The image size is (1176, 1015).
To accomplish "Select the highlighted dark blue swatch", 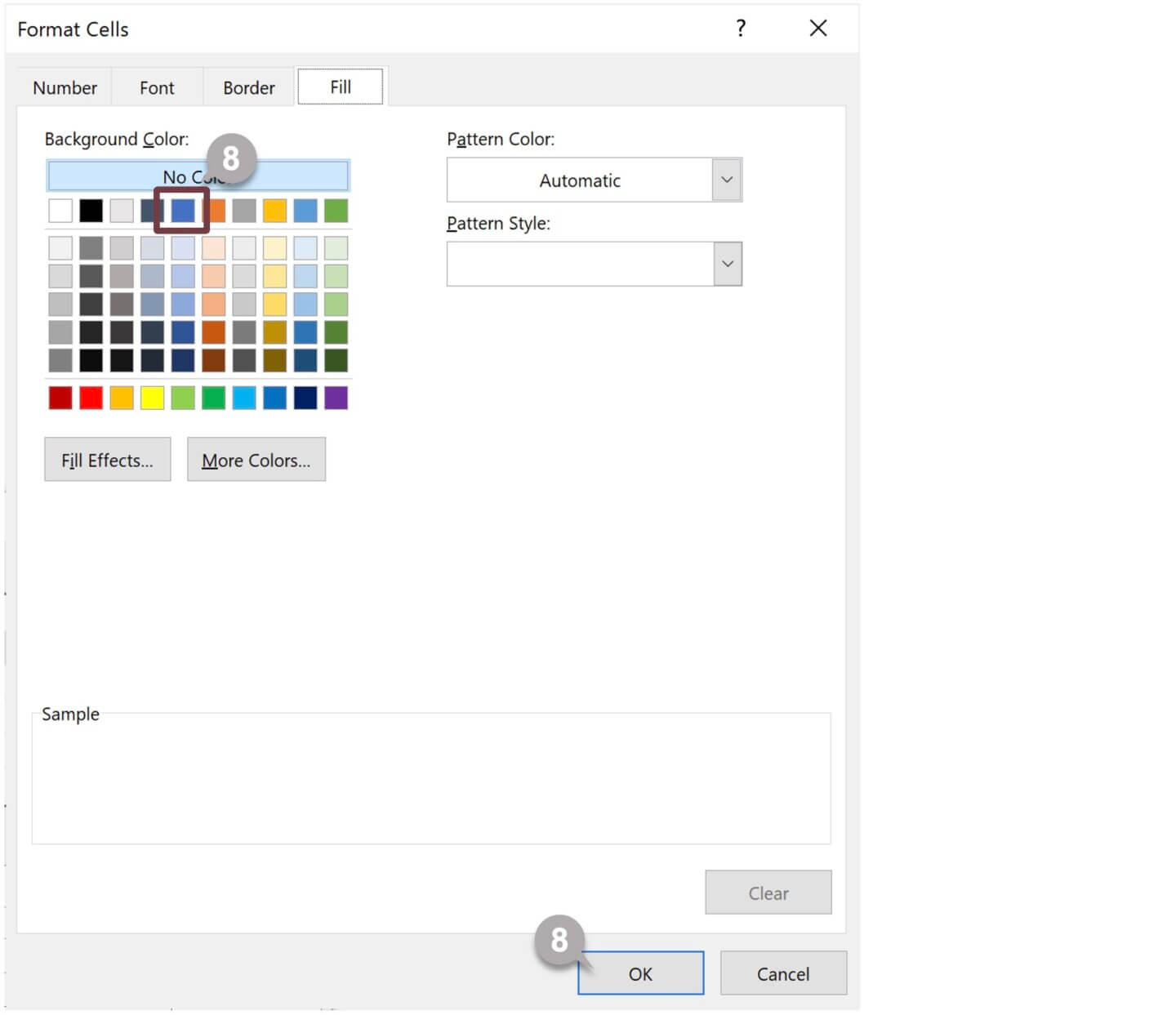I will tap(182, 210).
